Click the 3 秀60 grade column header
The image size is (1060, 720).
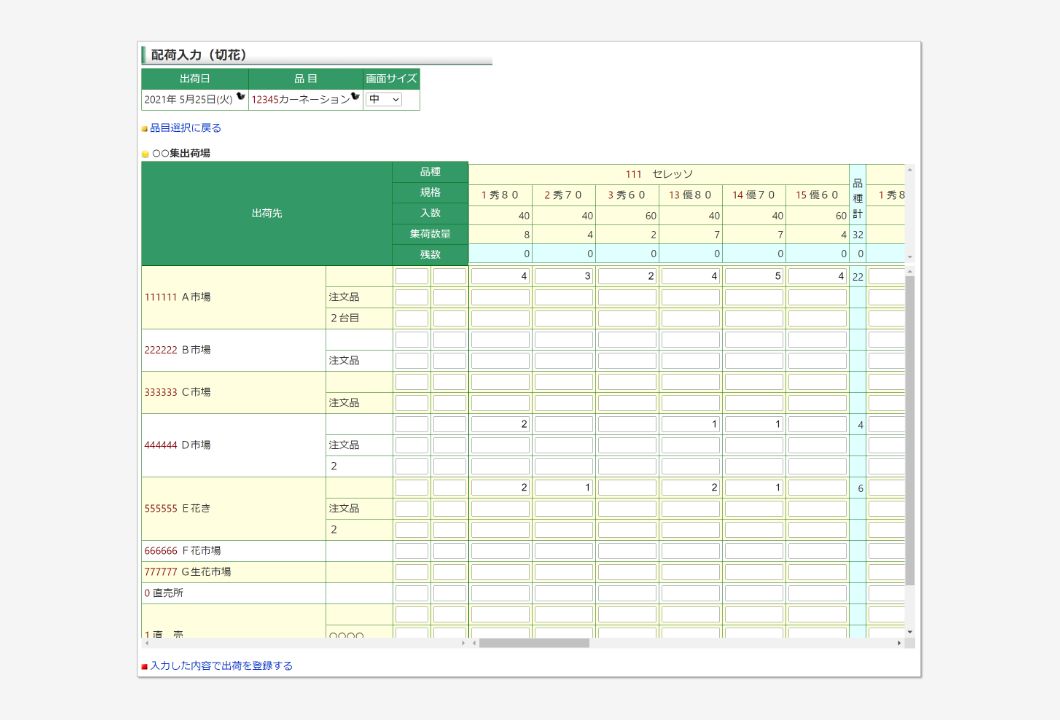point(627,195)
